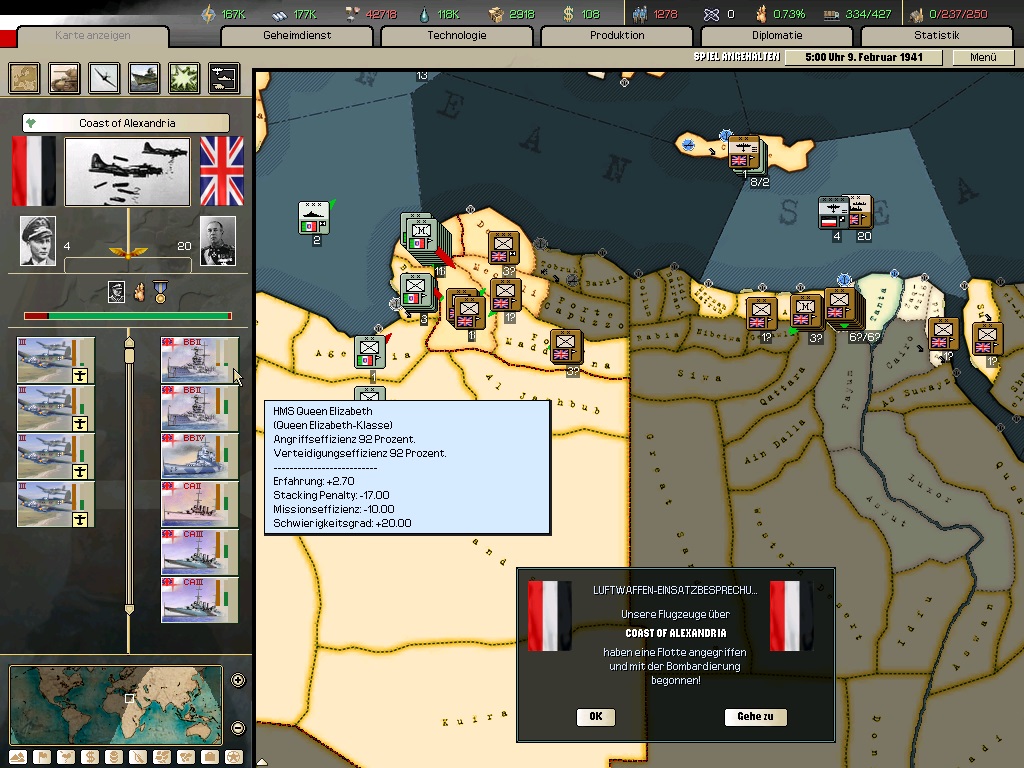
Task: Zoom in the minimap with plus button
Action: coord(238,681)
